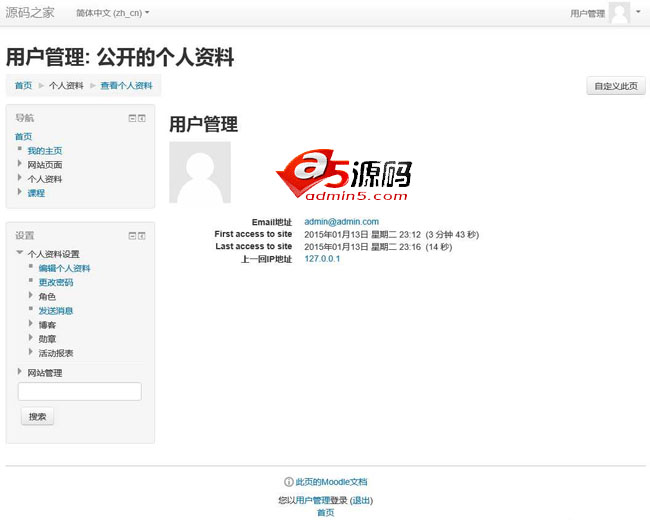Open 课程 link in the navigation tree

tap(36, 193)
